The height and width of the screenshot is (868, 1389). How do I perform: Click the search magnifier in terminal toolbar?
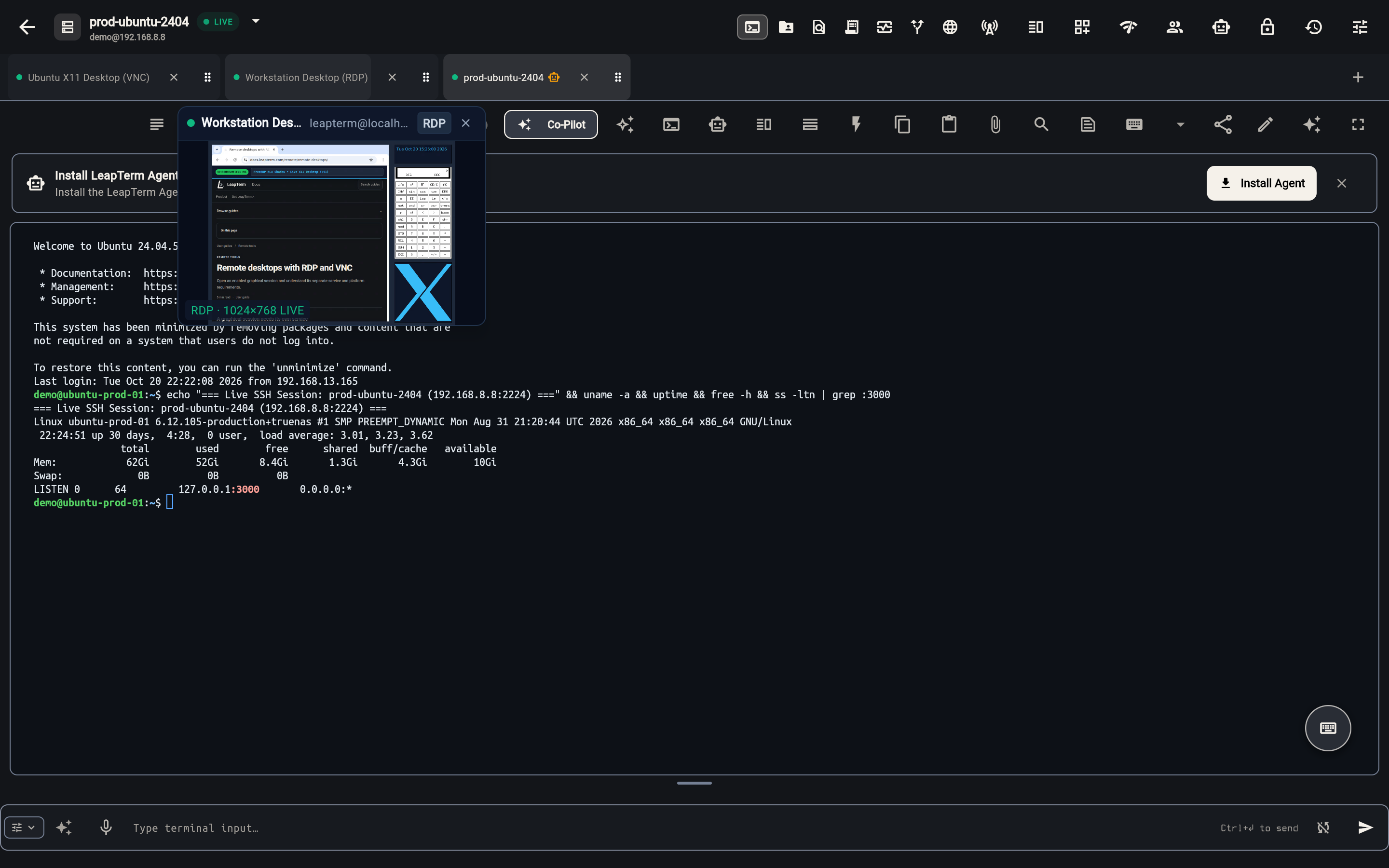click(x=1041, y=124)
